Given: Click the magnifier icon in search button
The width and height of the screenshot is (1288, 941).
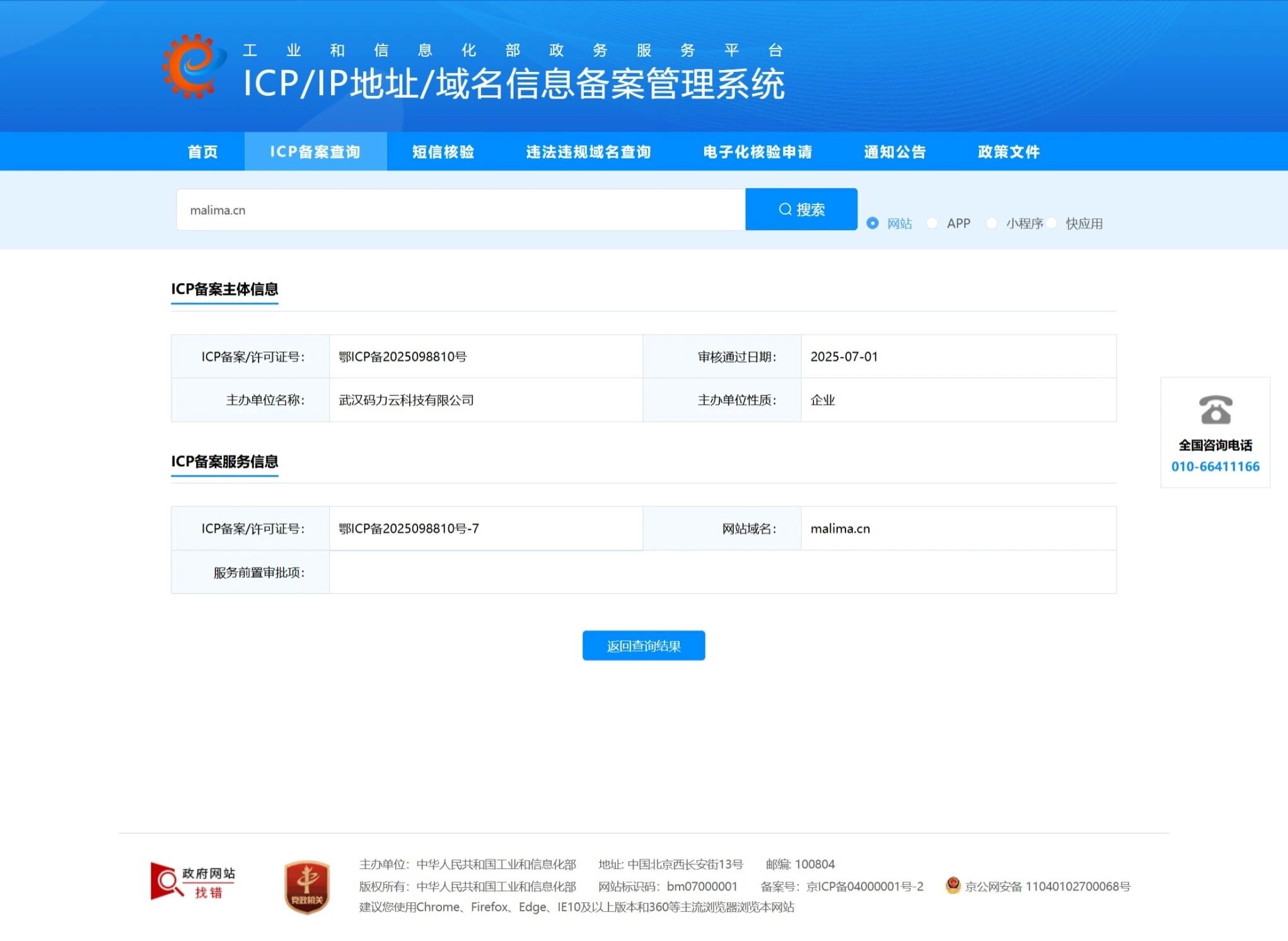Looking at the screenshot, I should (x=785, y=209).
